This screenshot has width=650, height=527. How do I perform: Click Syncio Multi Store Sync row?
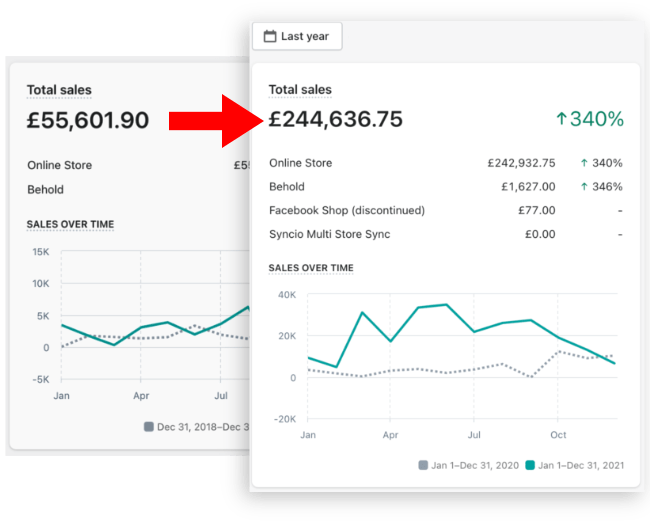446,234
